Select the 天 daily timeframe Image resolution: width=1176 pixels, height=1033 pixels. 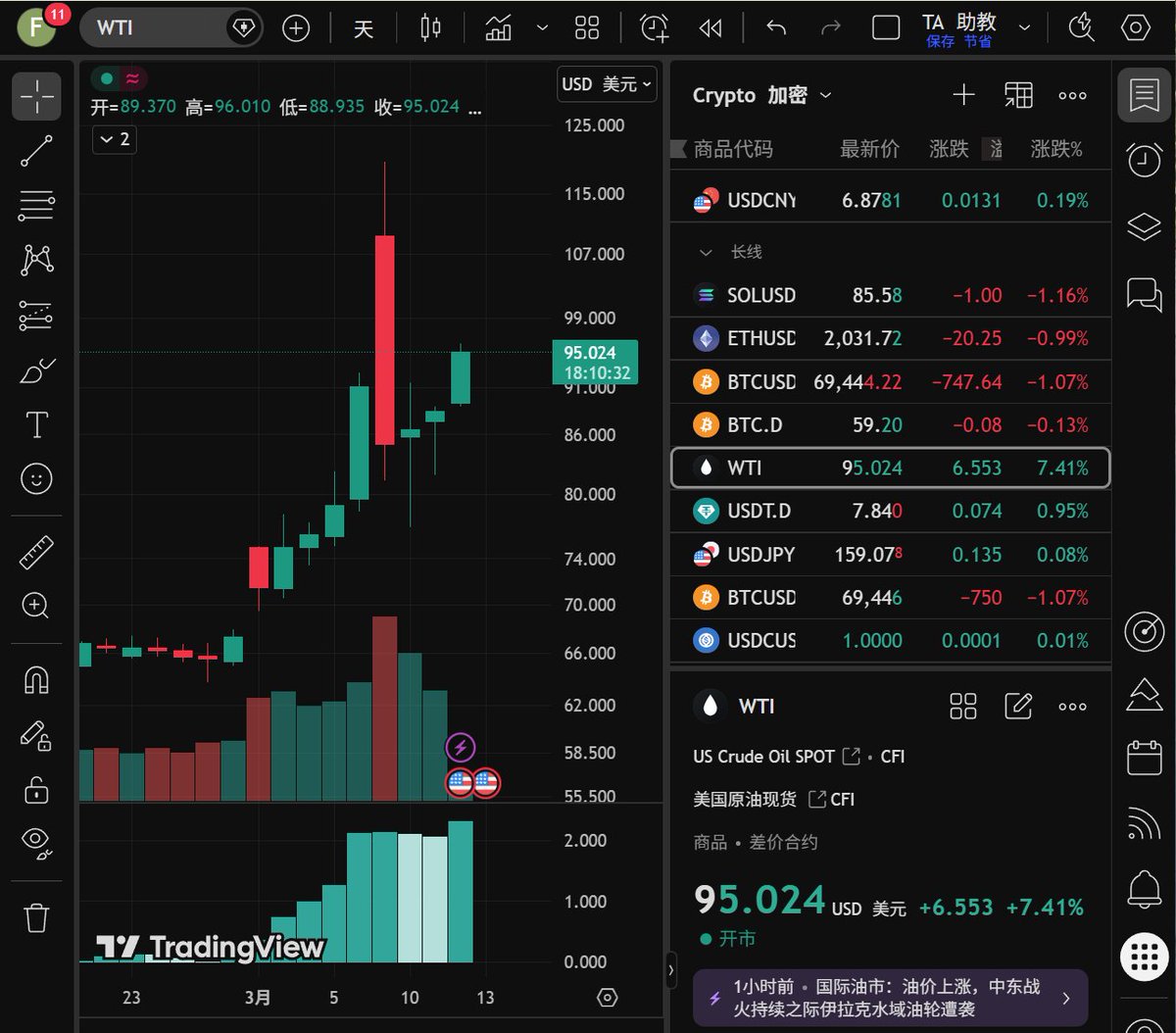364,28
